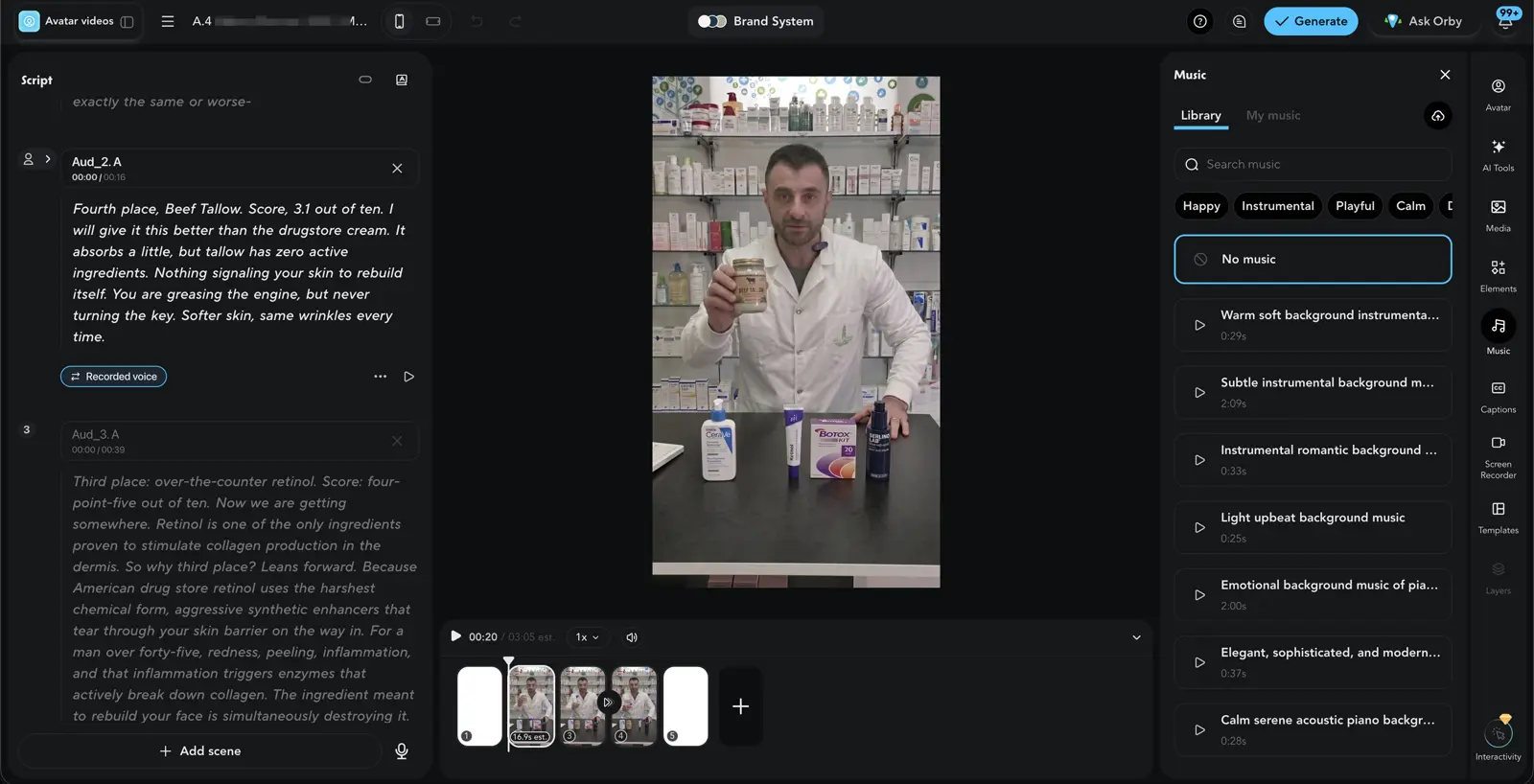Filter music by Playful tag
The width and height of the screenshot is (1534, 784).
(x=1355, y=206)
